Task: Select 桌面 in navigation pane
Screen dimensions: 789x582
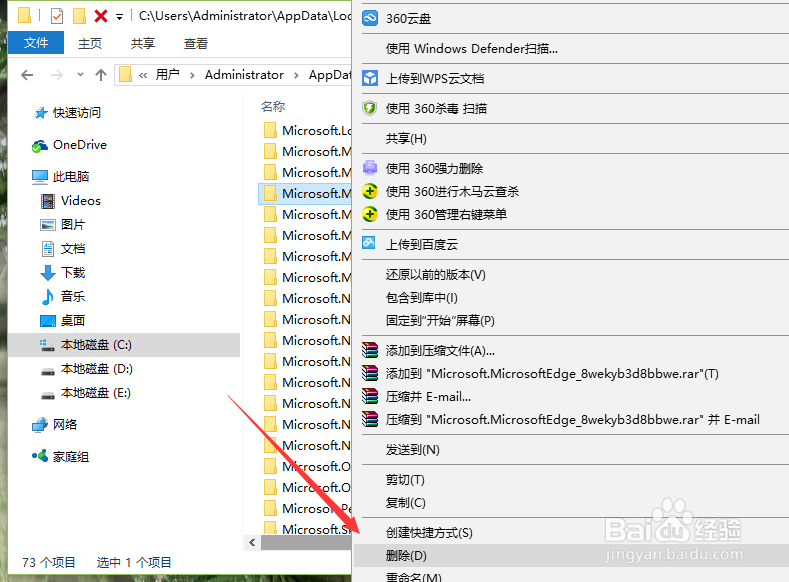Action: [x=124, y=320]
